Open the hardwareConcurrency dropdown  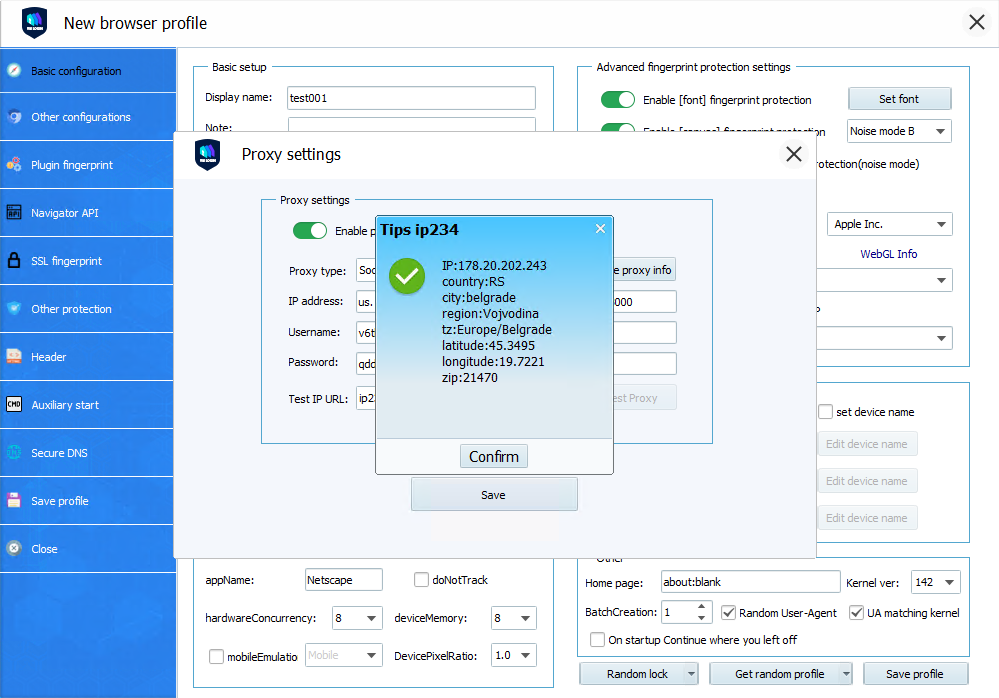coord(357,619)
